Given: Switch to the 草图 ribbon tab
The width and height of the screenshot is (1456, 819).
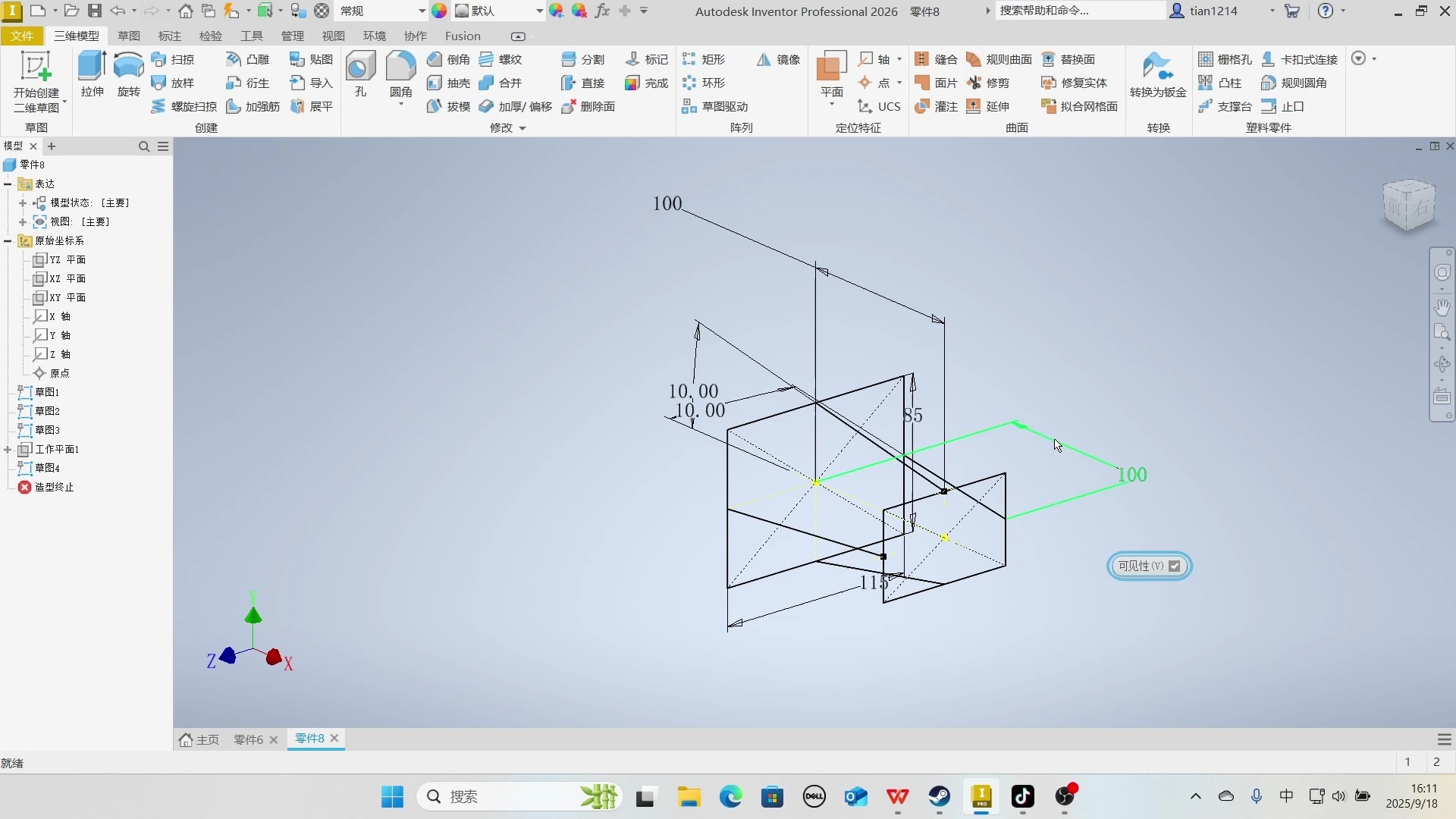Looking at the screenshot, I should click(x=128, y=36).
